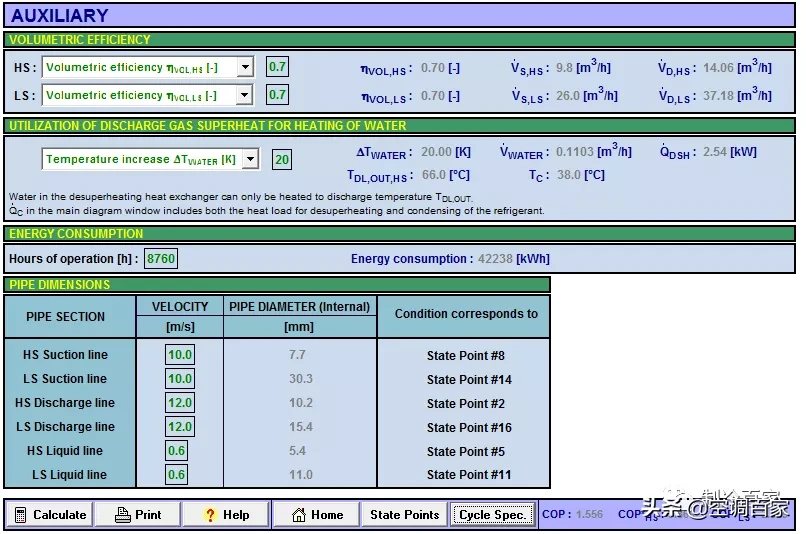Click the printer icon on Print button
The width and height of the screenshot is (806, 534).
(x=123, y=514)
